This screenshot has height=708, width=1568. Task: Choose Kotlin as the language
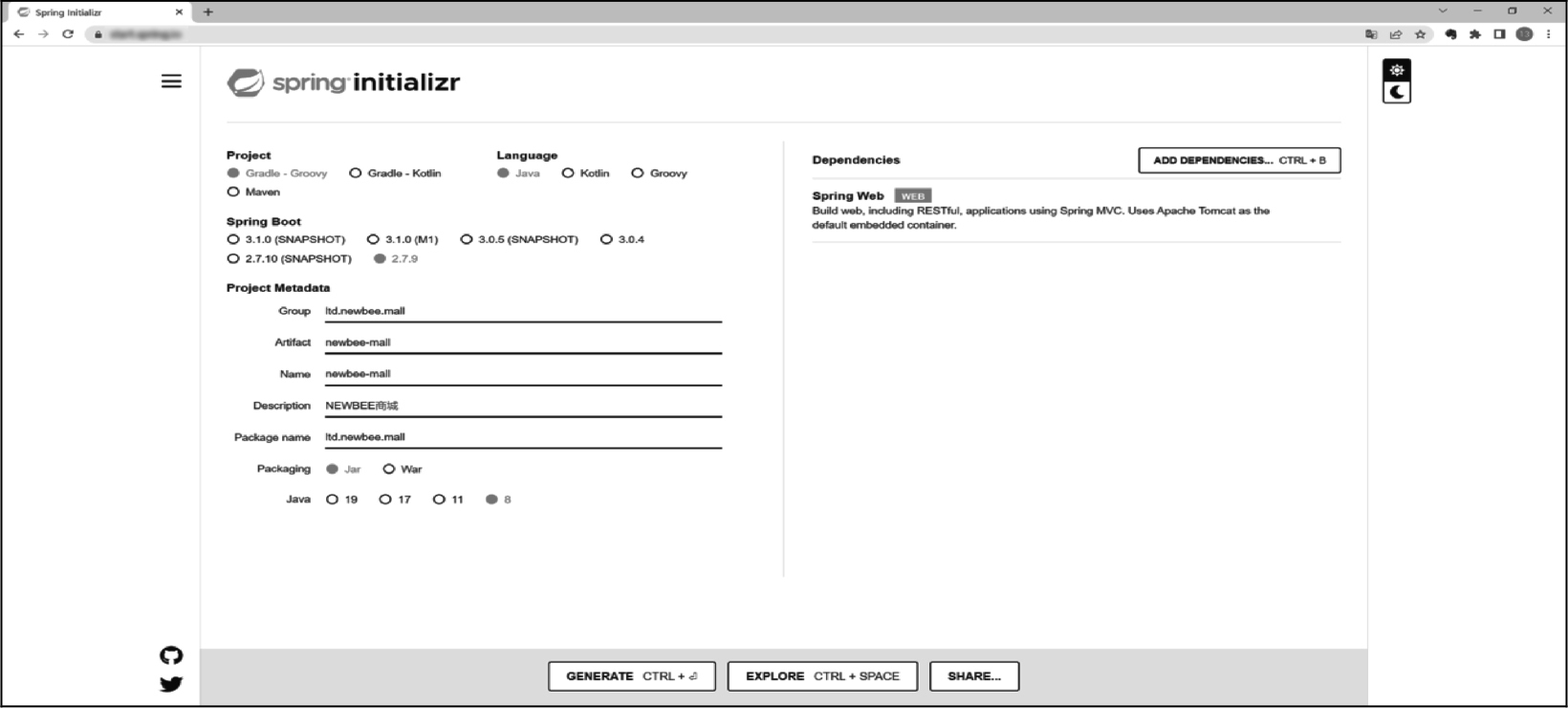click(x=585, y=173)
